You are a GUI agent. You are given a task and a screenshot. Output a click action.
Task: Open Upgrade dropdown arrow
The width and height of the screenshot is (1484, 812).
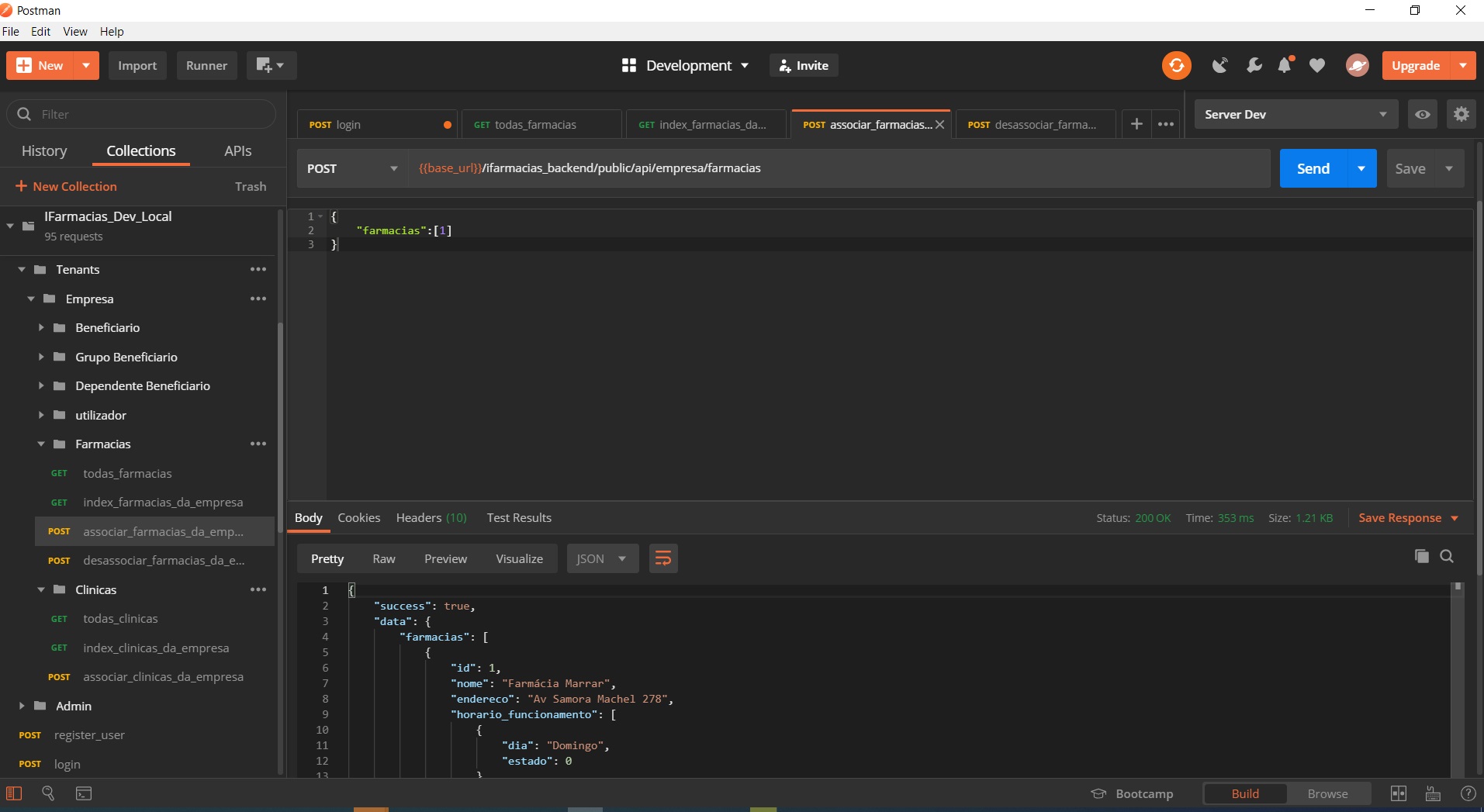1463,65
